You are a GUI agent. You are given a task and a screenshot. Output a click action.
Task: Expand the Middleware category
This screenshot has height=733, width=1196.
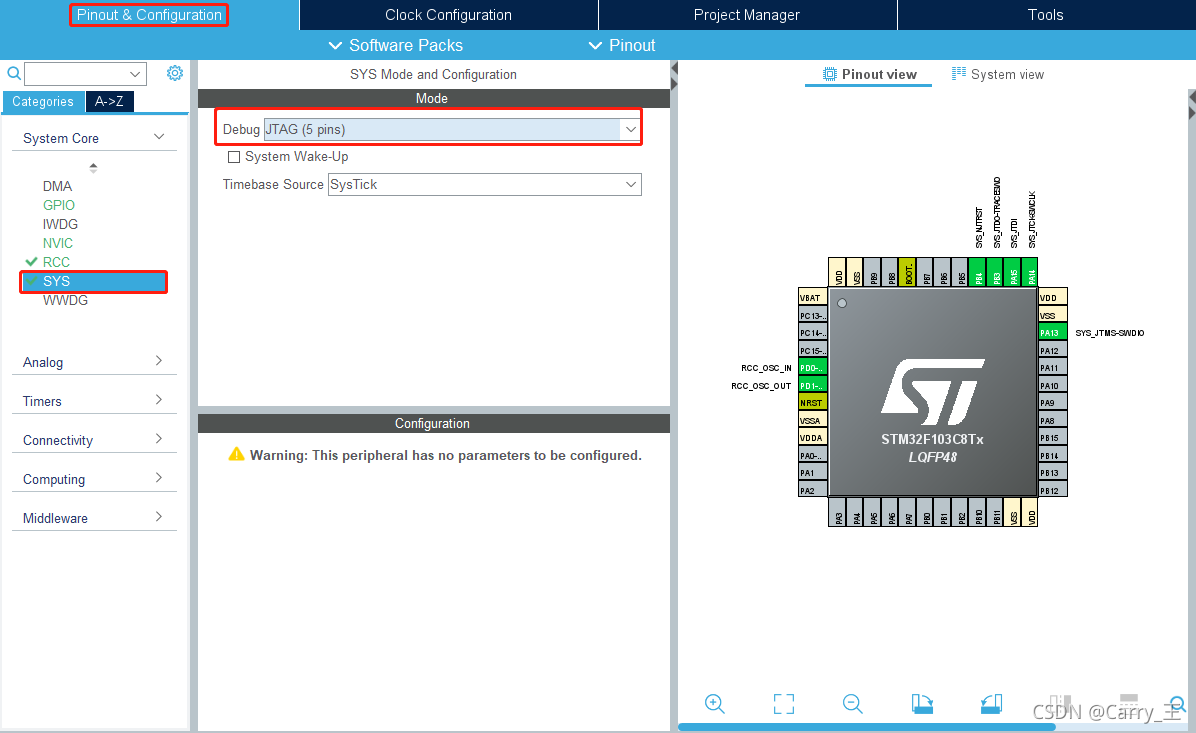click(159, 516)
